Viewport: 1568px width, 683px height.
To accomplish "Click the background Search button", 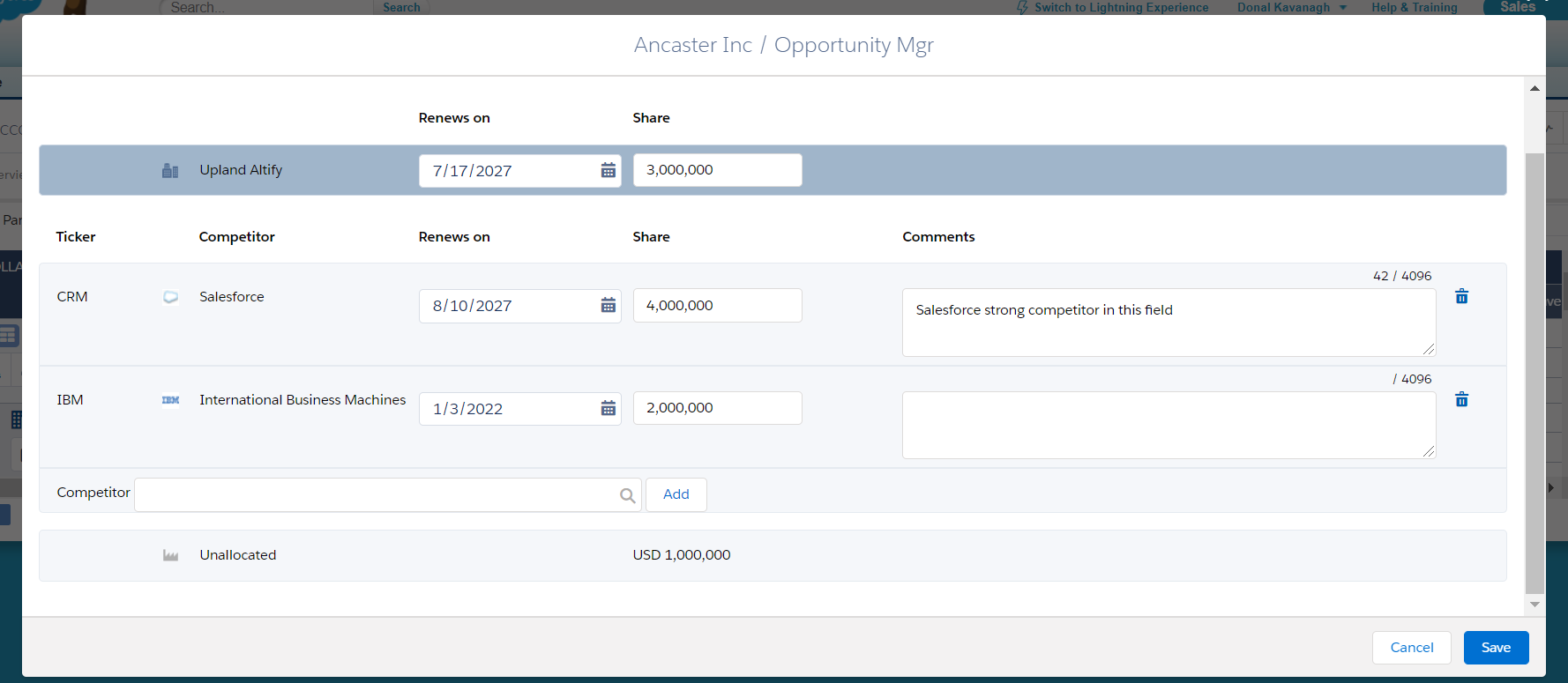I will 401,7.
